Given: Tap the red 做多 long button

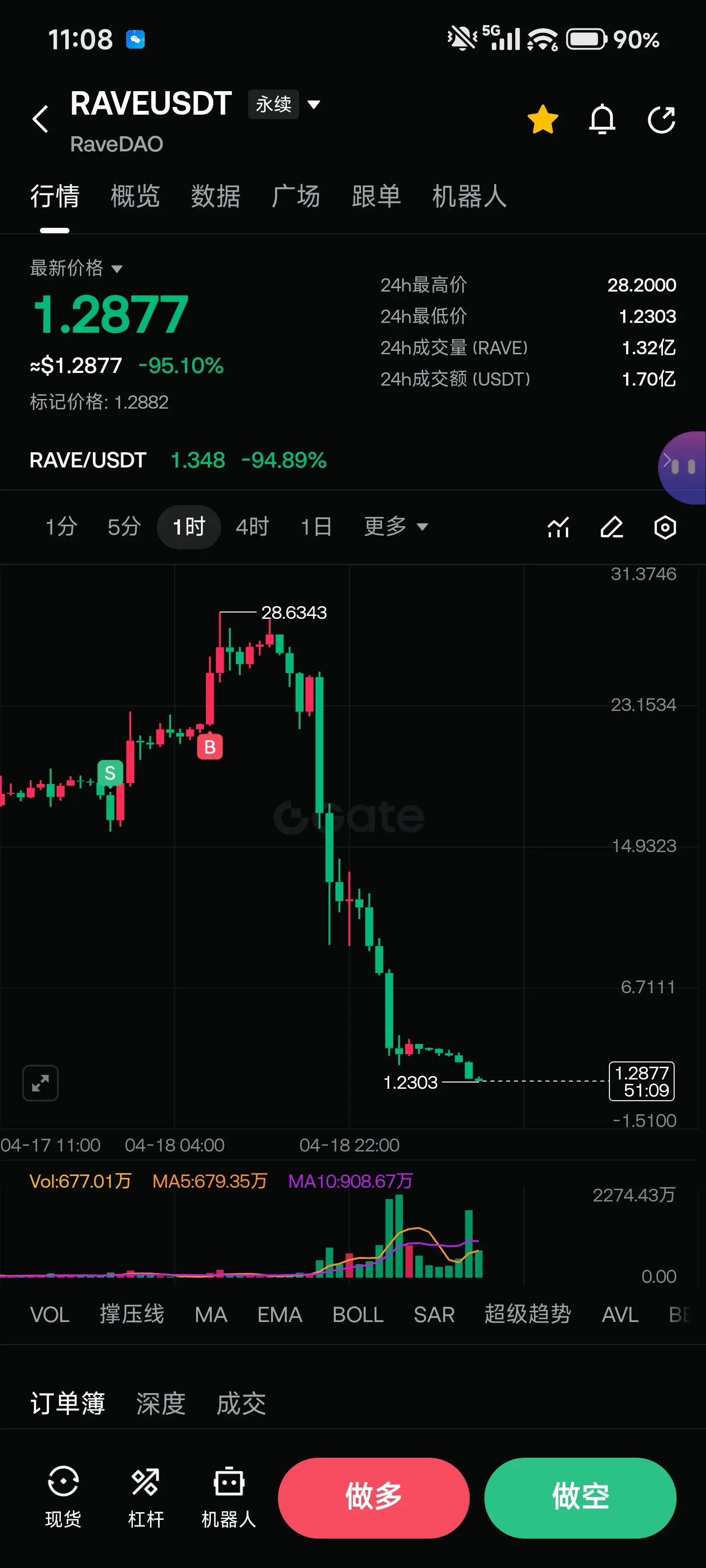Looking at the screenshot, I should pos(374,1497).
